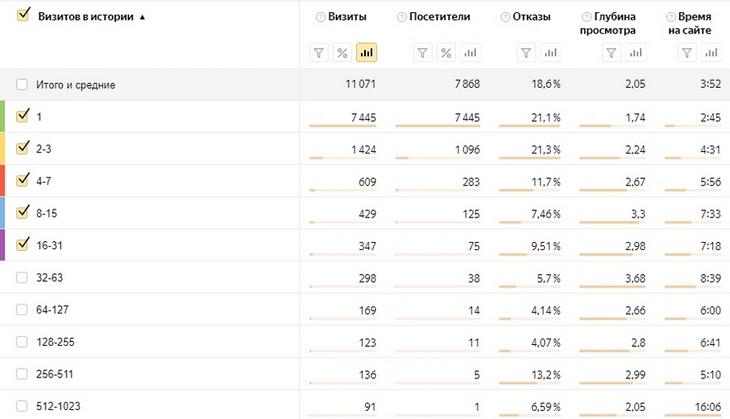730x419 pixels.
Task: Click highlighted bar chart icon under Визиты
Action: [x=366, y=52]
